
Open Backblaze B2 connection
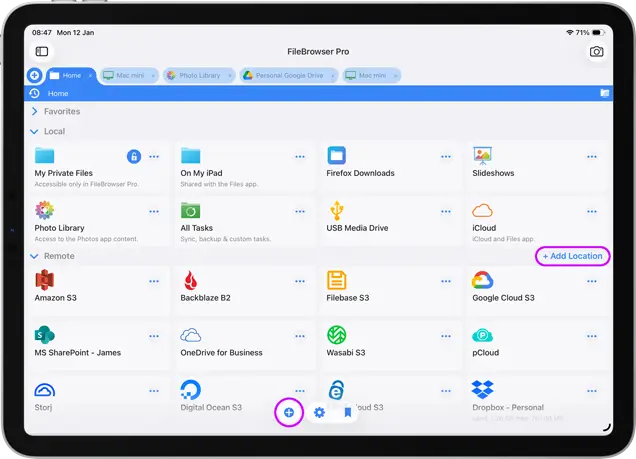(243, 290)
